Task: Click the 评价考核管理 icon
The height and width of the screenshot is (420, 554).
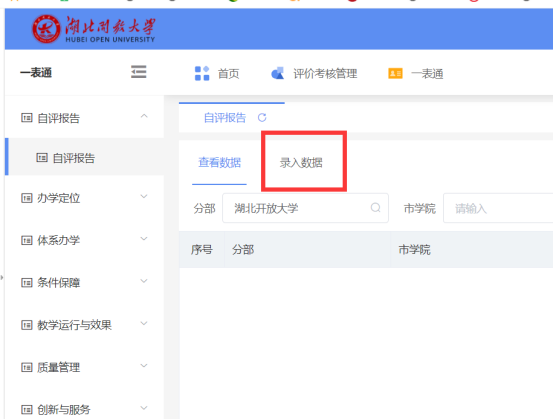Action: click(278, 73)
